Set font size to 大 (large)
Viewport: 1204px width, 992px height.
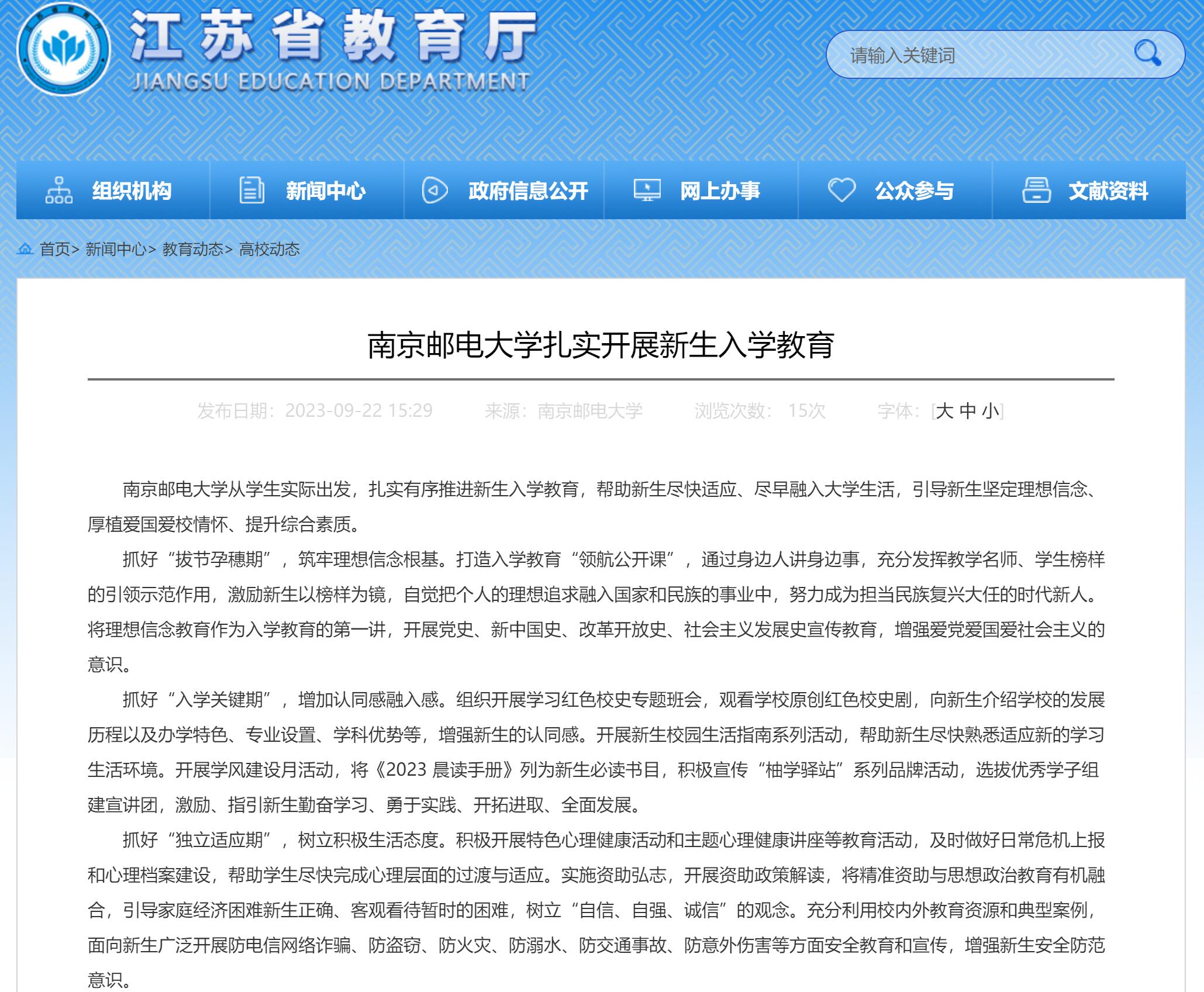[x=944, y=411]
